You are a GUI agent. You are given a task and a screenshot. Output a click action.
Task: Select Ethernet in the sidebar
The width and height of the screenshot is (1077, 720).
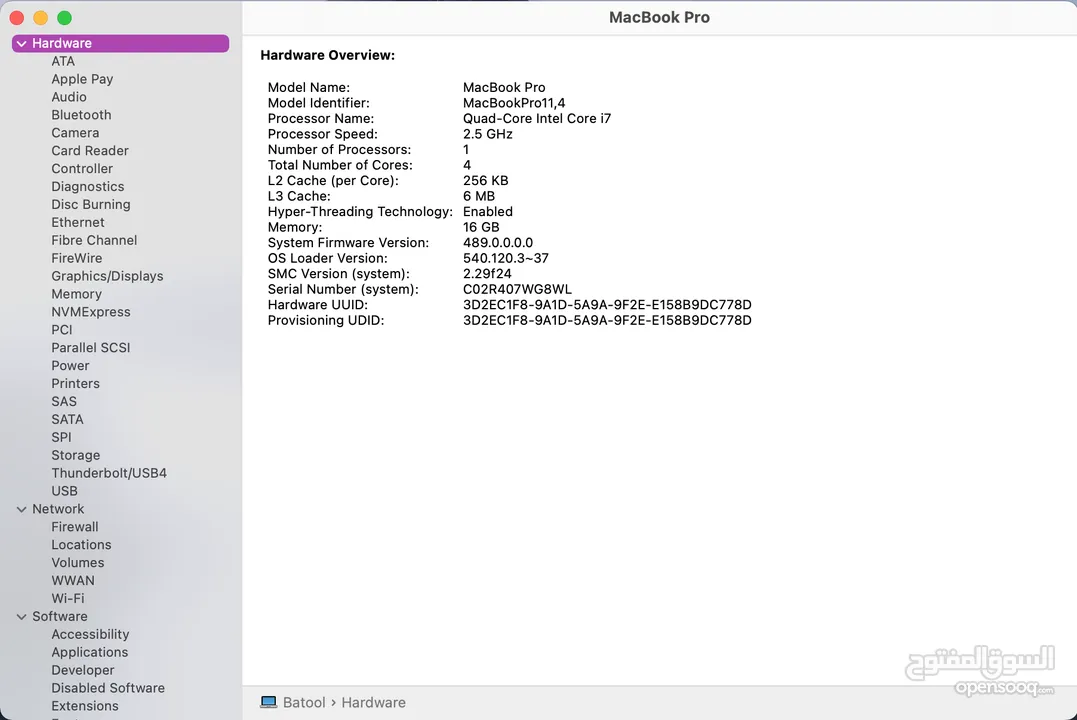[78, 222]
